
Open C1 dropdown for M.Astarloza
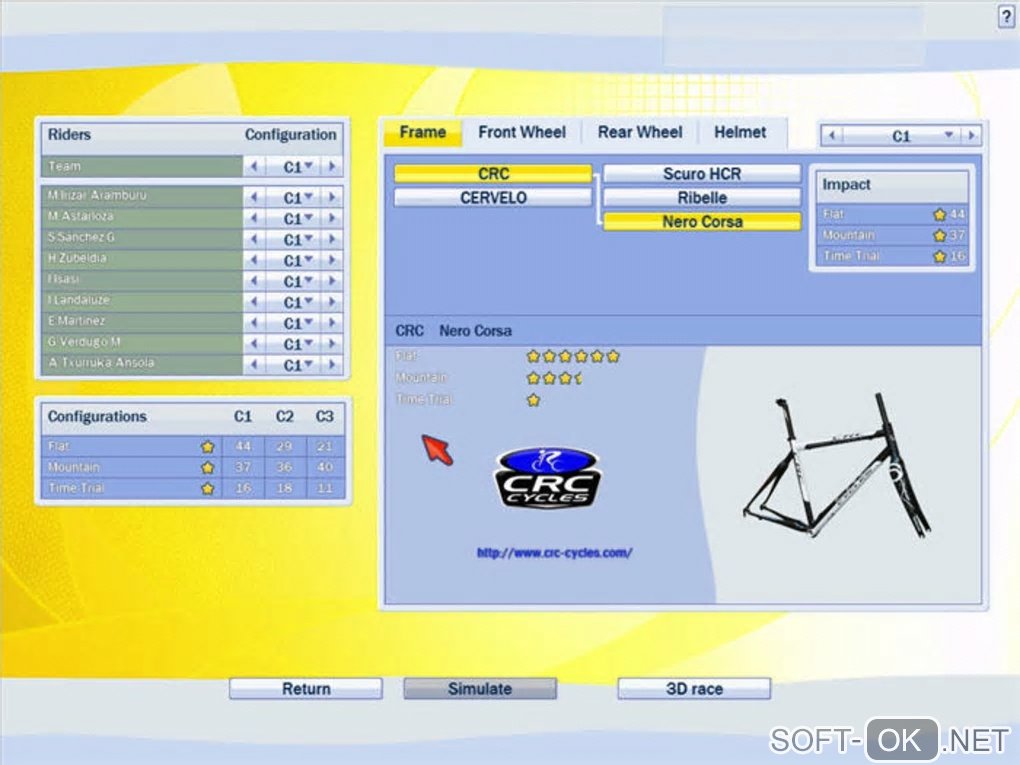point(293,218)
